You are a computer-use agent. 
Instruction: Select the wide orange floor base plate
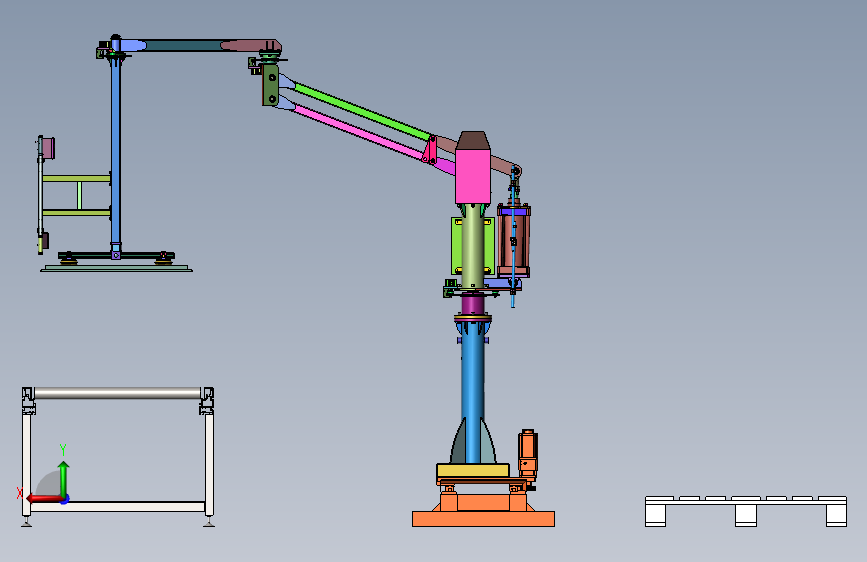click(x=483, y=519)
